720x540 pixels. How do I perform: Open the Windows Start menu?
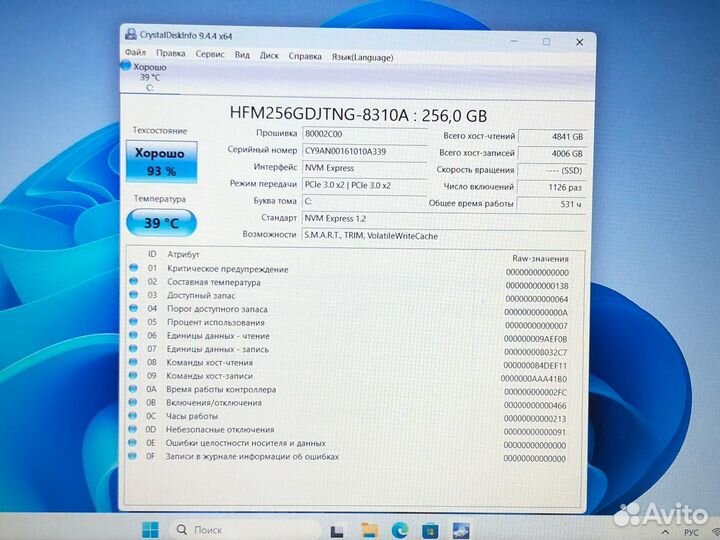(x=150, y=529)
